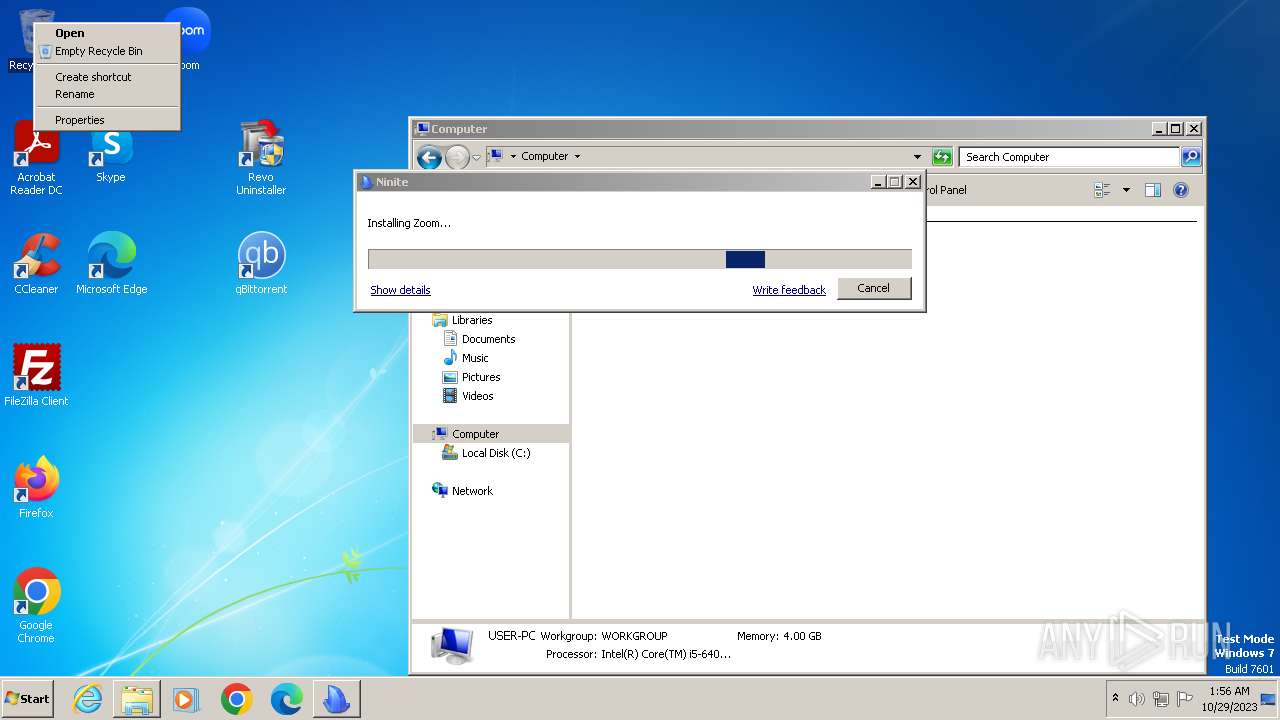Launch Revo Uninstaller desktop shortcut

261,158
